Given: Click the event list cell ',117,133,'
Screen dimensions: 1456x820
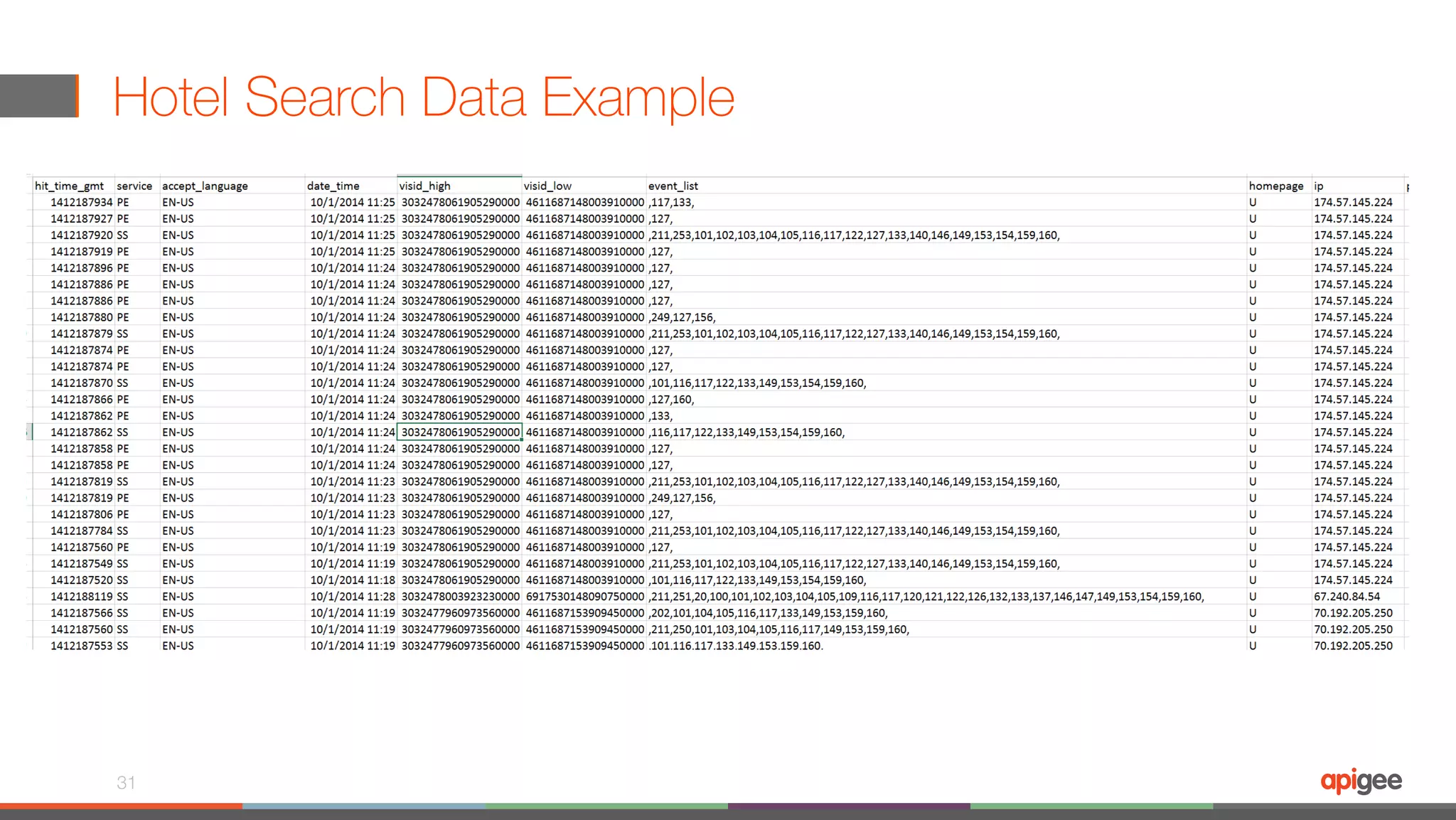Looking at the screenshot, I should [x=946, y=202].
